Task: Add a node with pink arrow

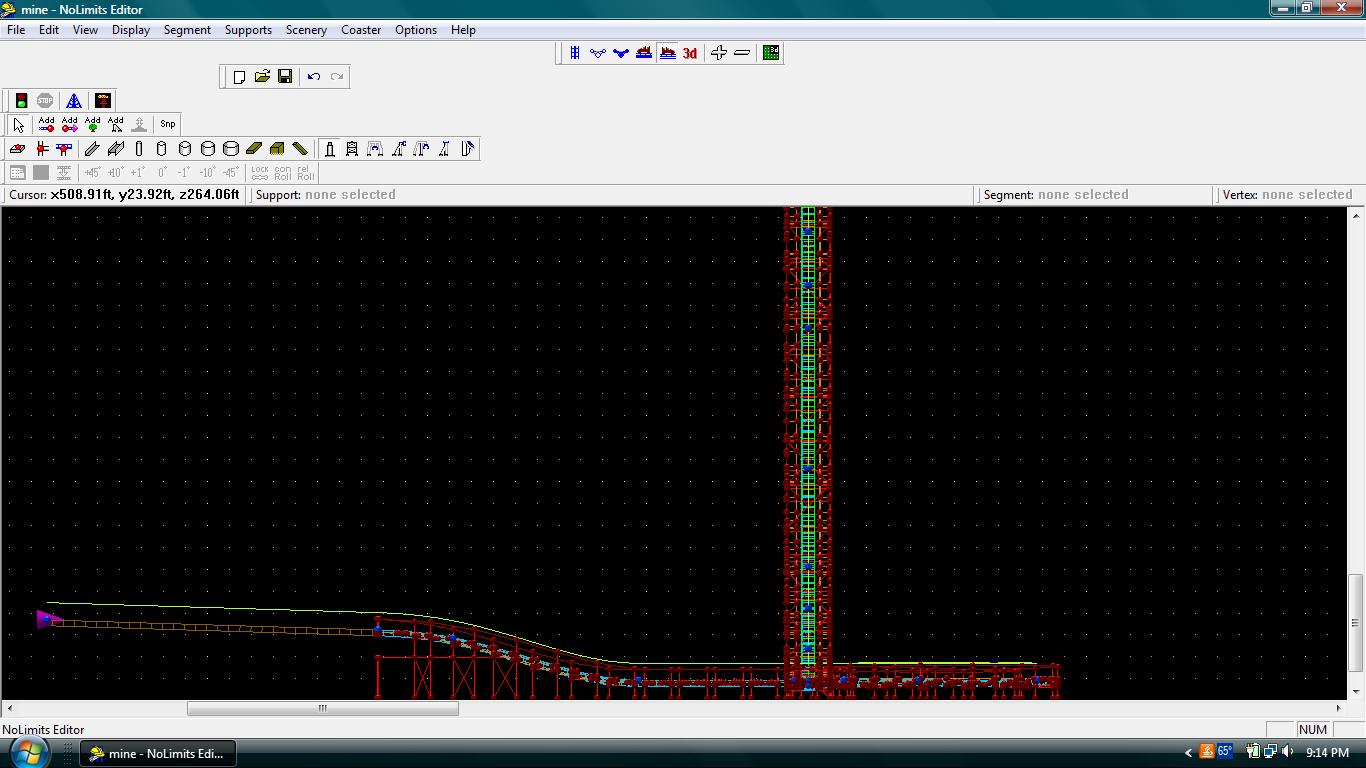Action: (x=69, y=124)
